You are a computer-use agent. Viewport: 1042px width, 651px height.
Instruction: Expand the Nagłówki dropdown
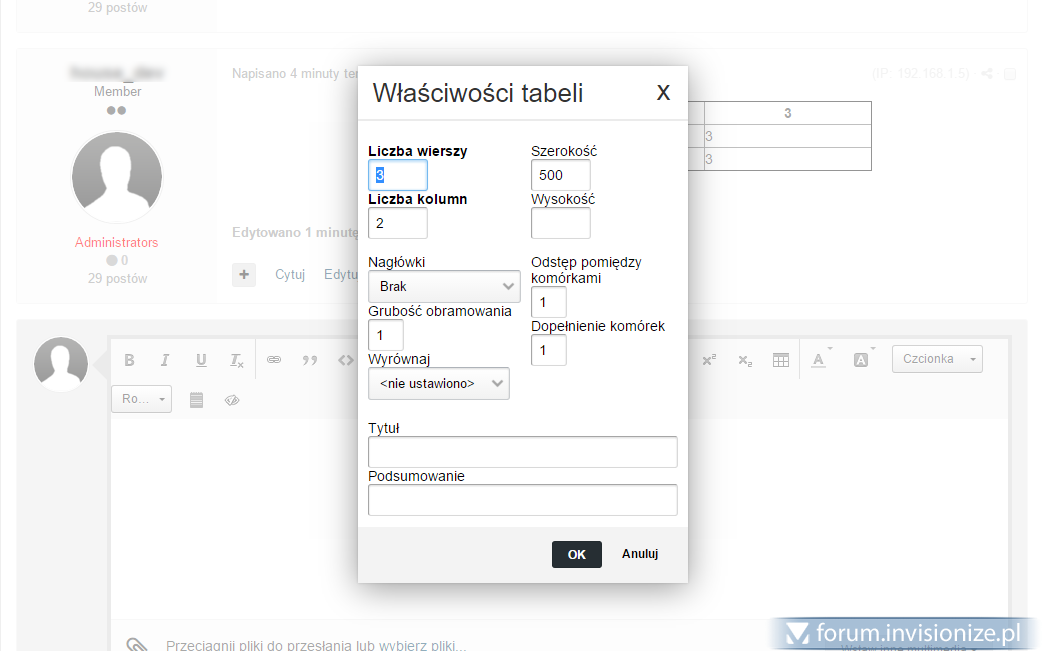[444, 286]
